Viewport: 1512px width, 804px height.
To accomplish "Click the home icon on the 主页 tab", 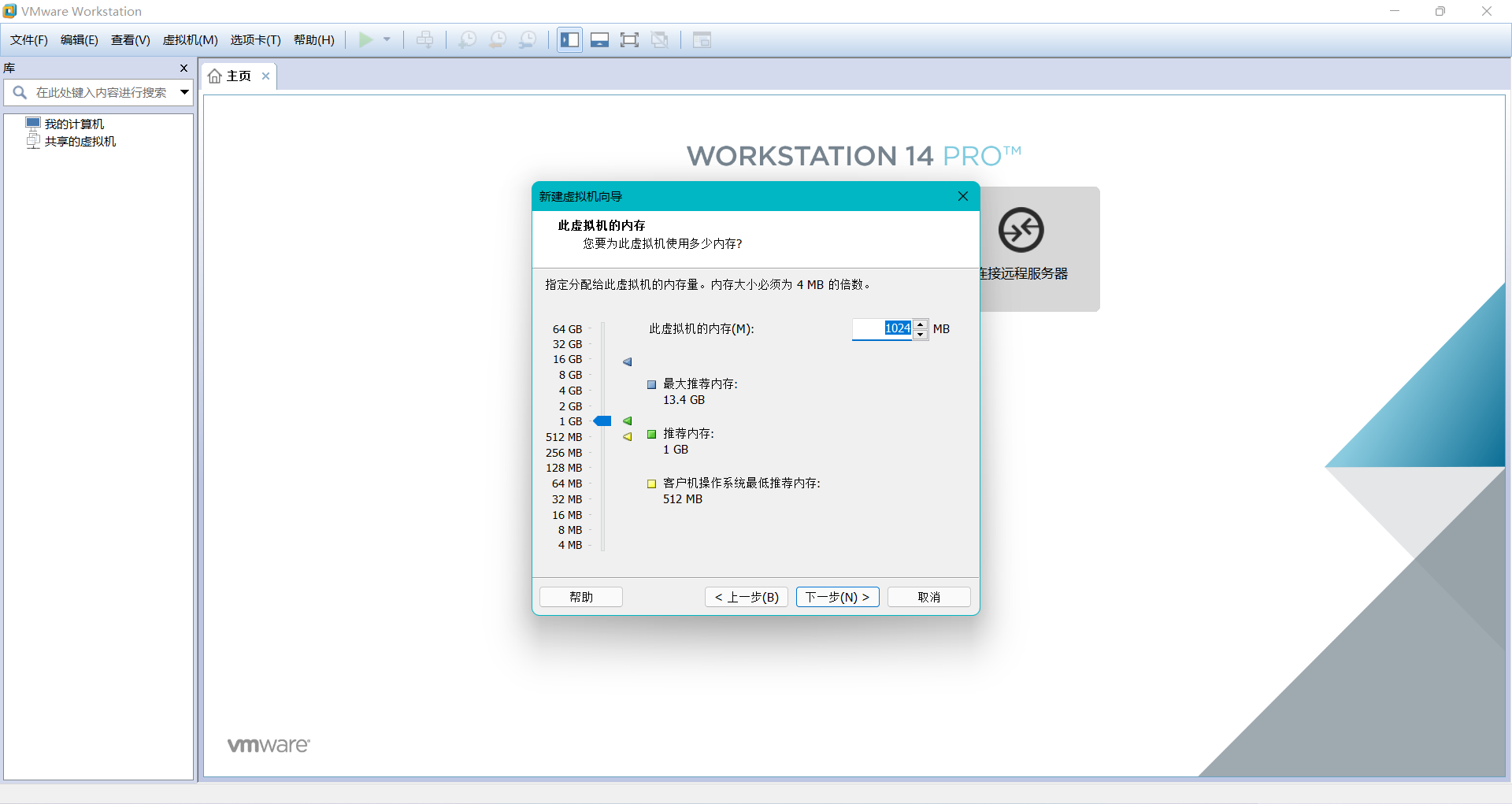I will pos(214,76).
